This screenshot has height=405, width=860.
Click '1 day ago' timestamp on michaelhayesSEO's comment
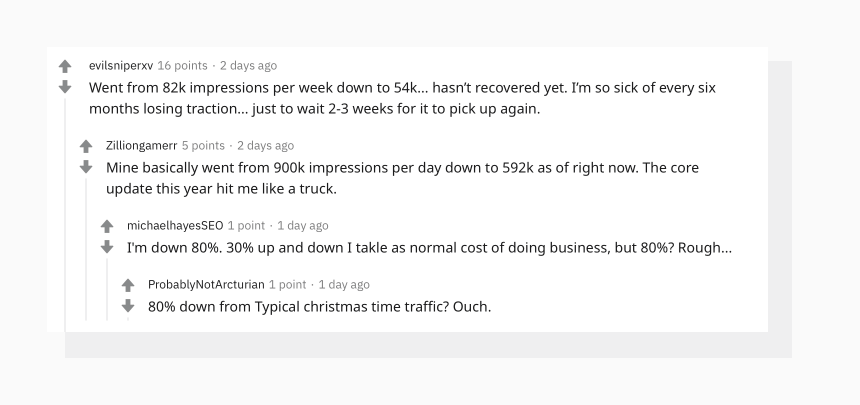[x=303, y=226]
